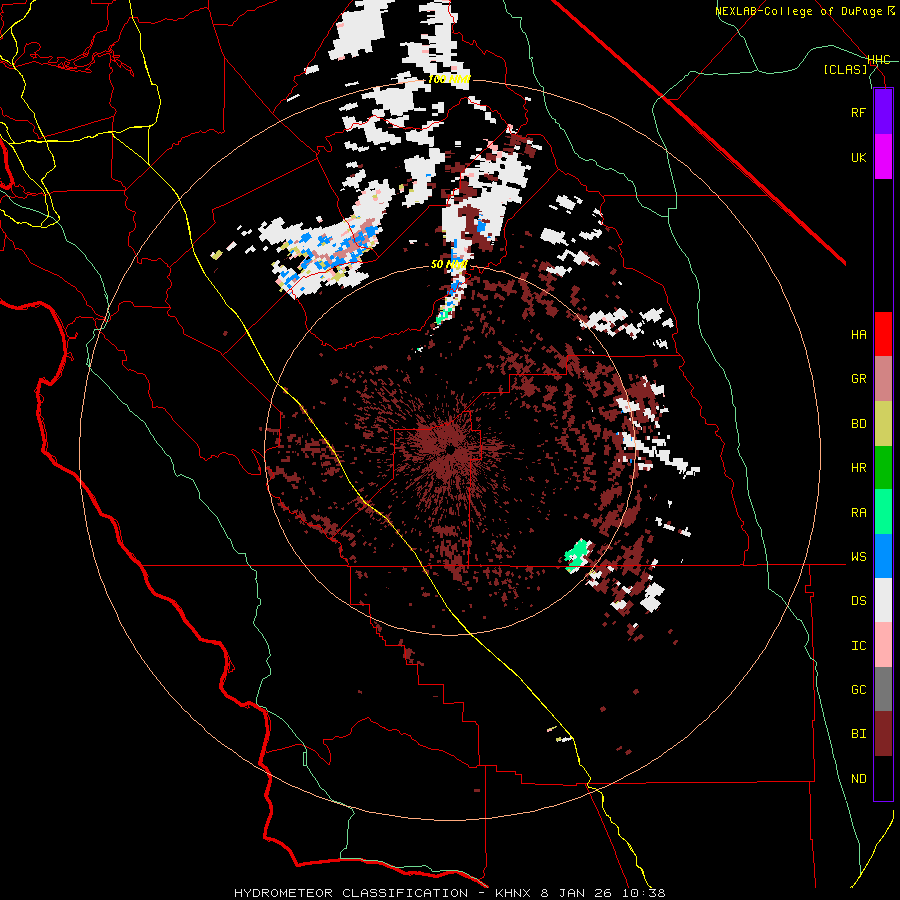This screenshot has width=900, height=900.
Task: Click the DS white legend swatch
Action: 883,600
